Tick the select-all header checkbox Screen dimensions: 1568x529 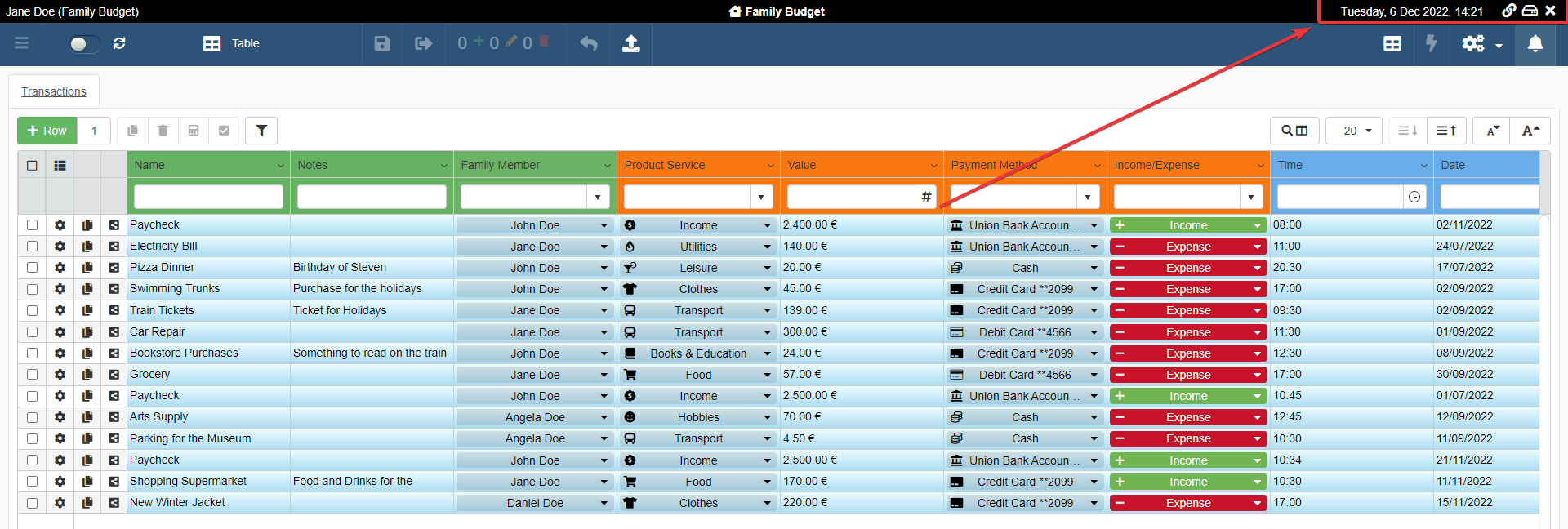pos(32,166)
